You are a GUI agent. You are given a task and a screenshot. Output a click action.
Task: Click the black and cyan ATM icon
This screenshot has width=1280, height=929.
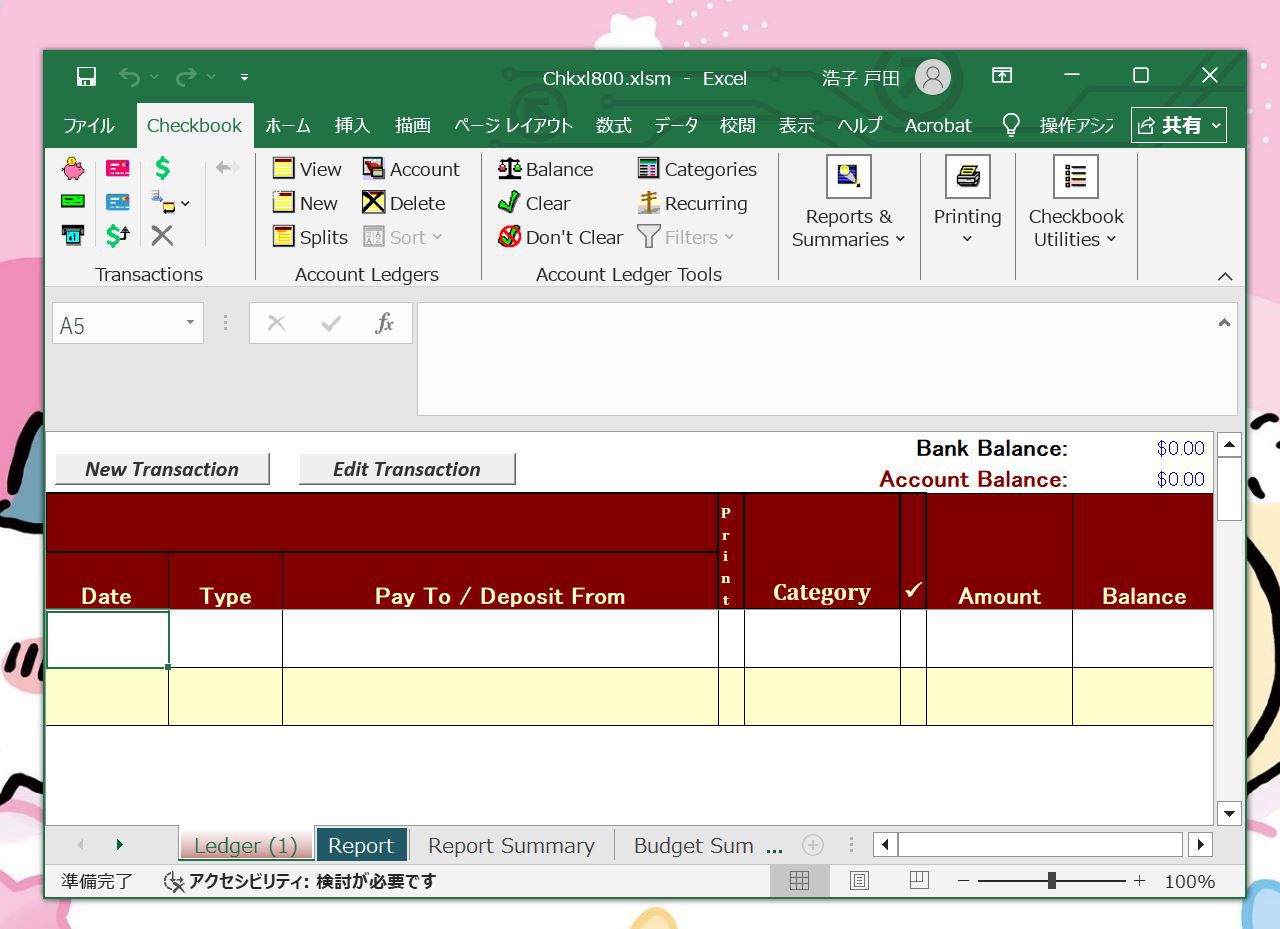click(x=73, y=235)
